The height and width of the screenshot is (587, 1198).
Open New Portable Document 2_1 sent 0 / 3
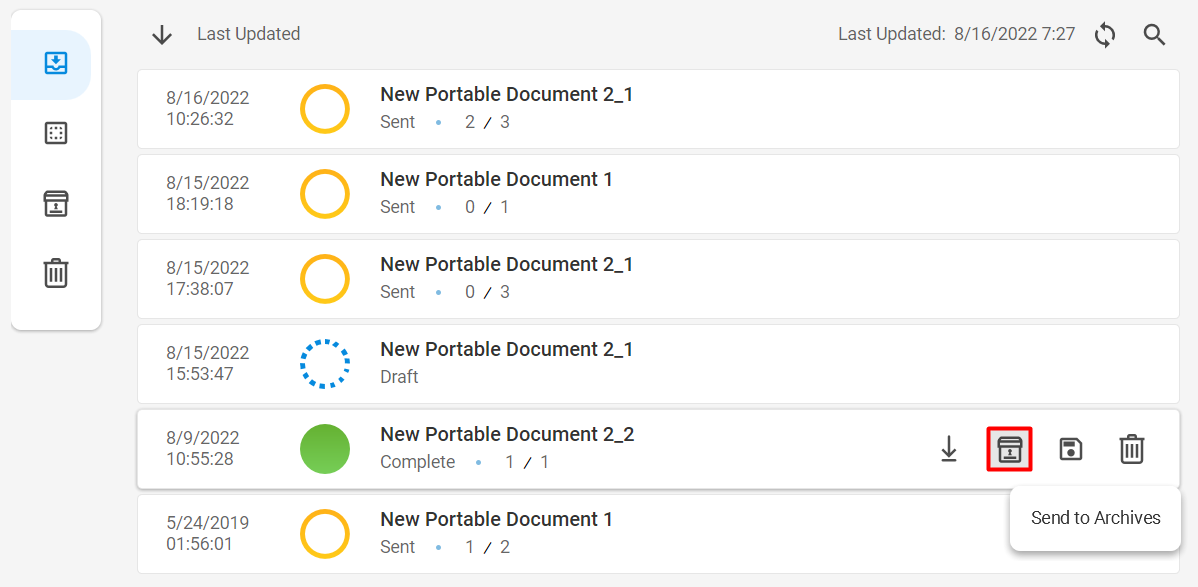pyautogui.click(x=658, y=279)
